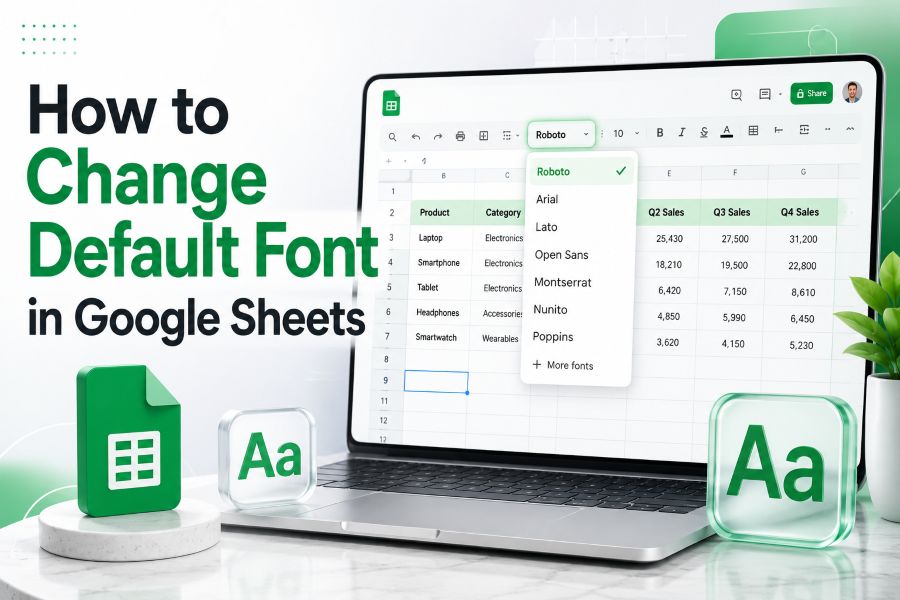This screenshot has width=900, height=600.
Task: Click the cell showing 31,200
Action: click(x=802, y=239)
